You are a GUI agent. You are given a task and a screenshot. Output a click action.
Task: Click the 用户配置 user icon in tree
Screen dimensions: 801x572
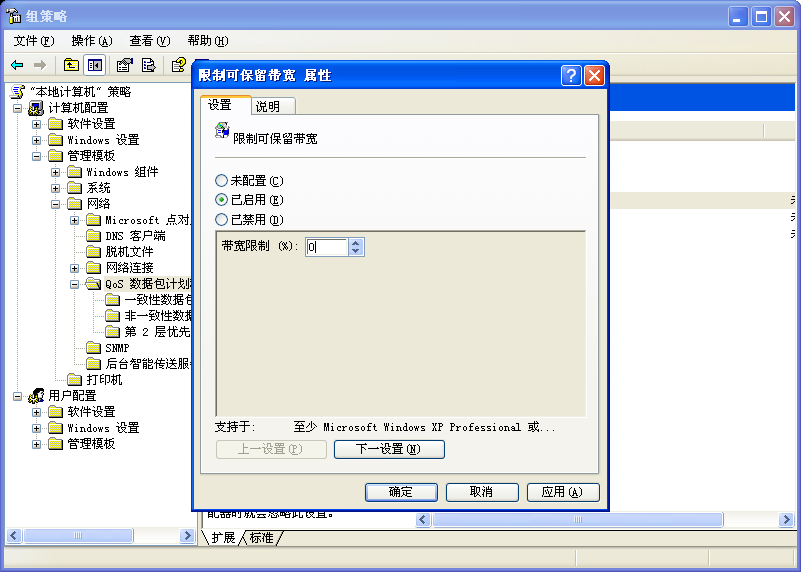pyautogui.click(x=36, y=396)
